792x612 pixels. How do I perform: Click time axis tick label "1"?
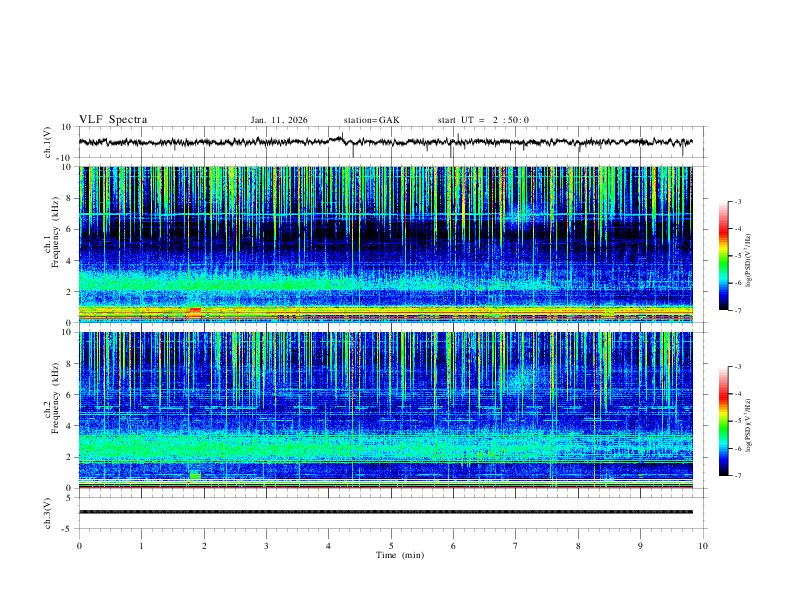[141, 546]
